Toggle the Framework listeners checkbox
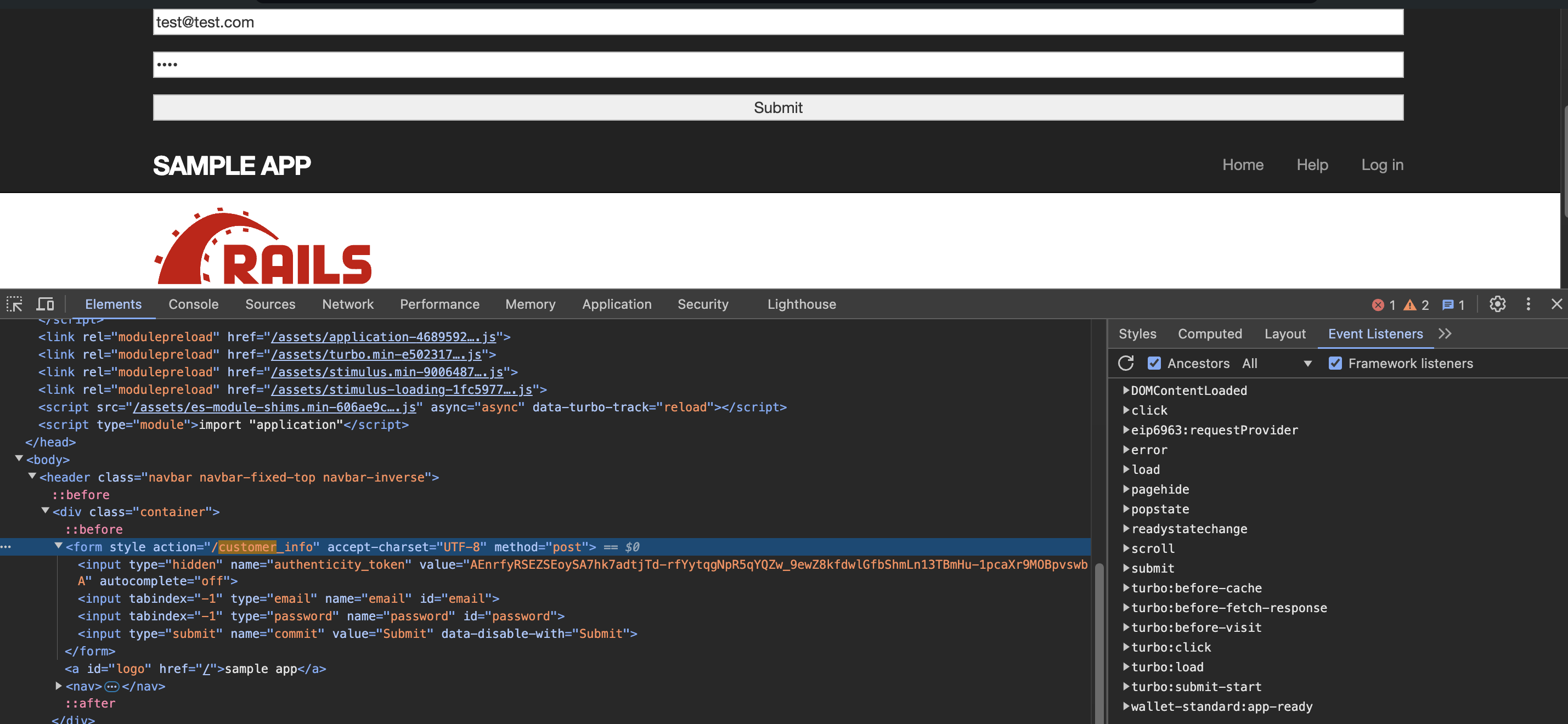 tap(1335, 363)
